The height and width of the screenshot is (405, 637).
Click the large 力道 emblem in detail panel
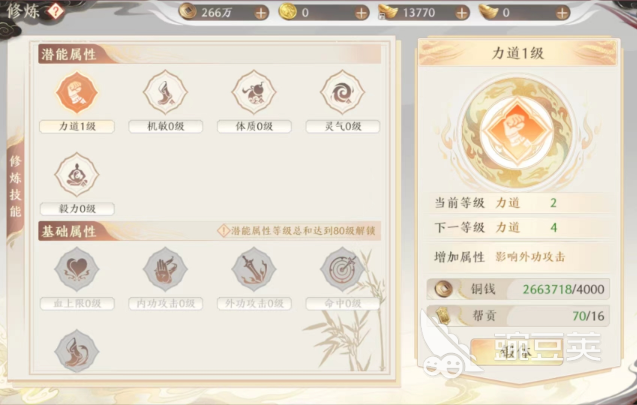(x=517, y=132)
